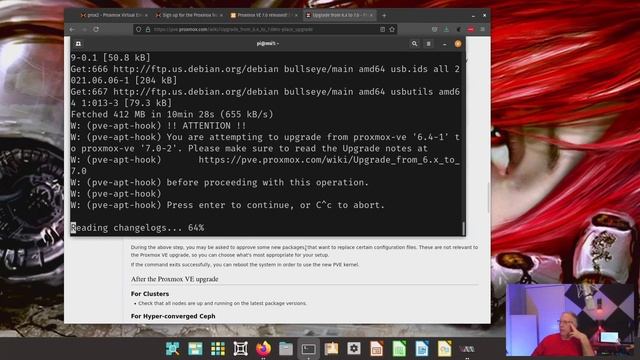
Task: Close the Upgrade from 6.x to 7.0 tab
Action: (x=371, y=15)
